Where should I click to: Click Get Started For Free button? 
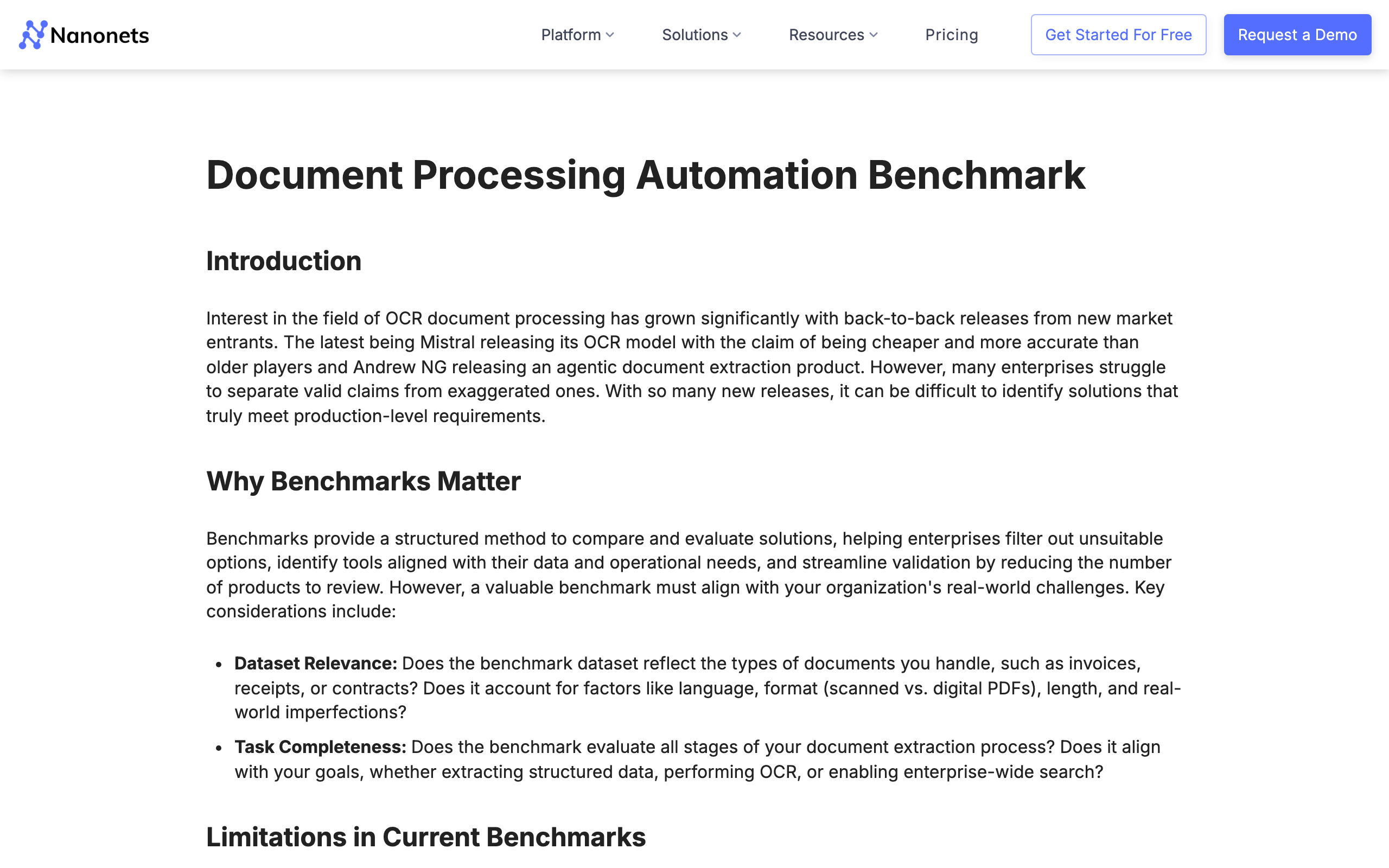[x=1118, y=35]
